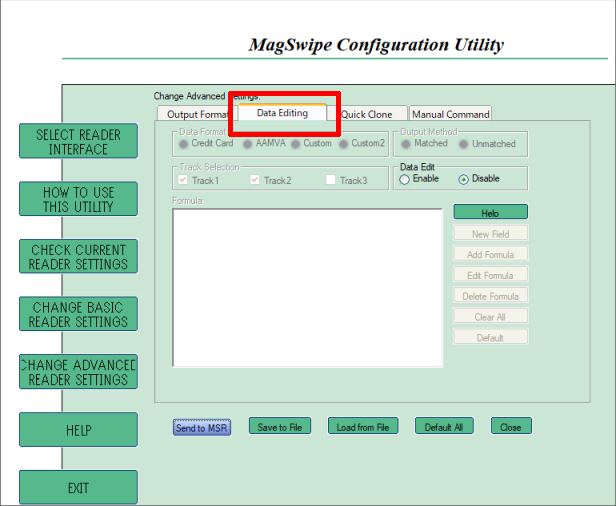Click the HELP sidebar button

pos(78,430)
